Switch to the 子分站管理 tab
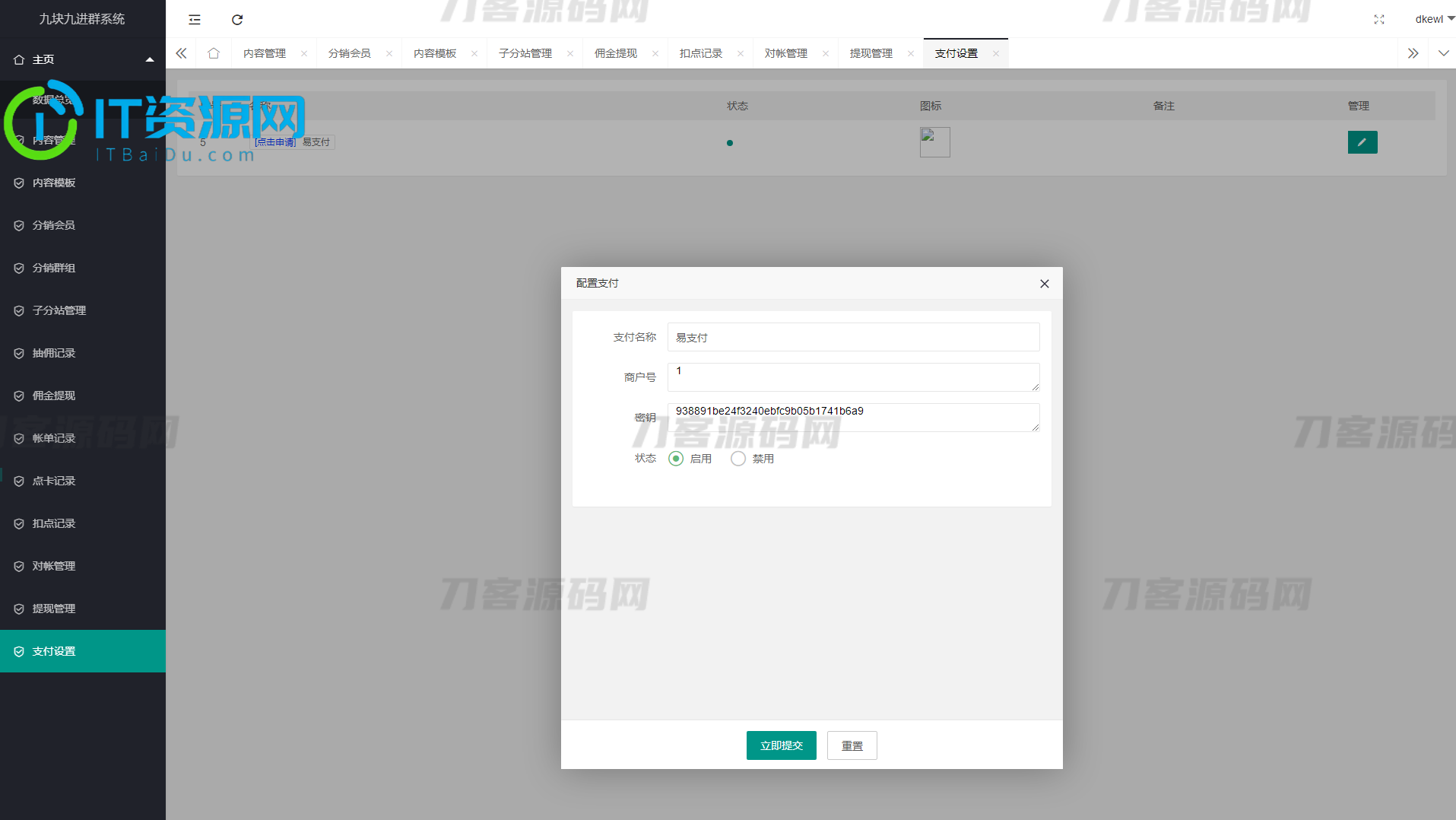Screen dimensions: 1456x820 click(x=525, y=53)
